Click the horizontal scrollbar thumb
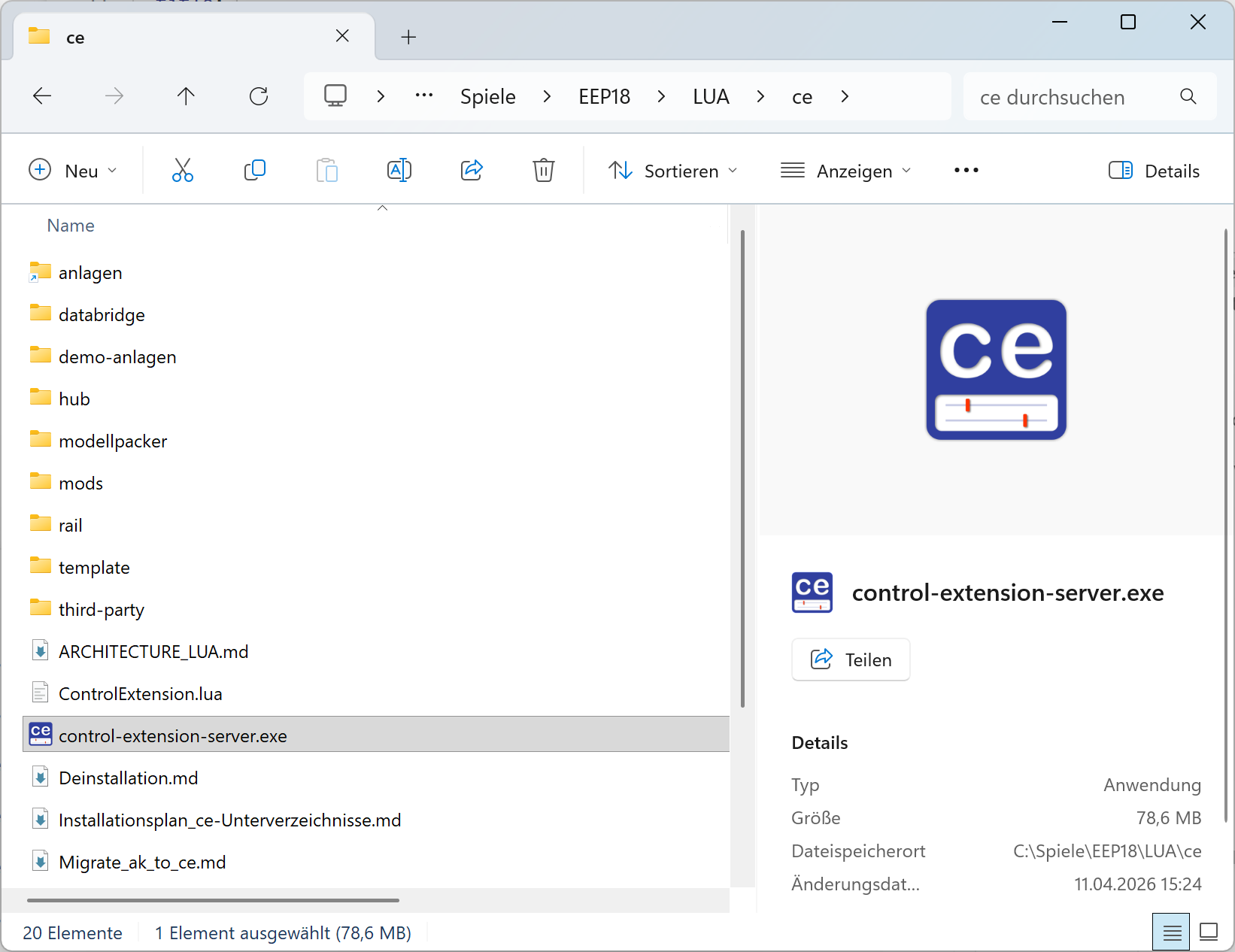The width and height of the screenshot is (1235, 952). pyautogui.click(x=213, y=900)
